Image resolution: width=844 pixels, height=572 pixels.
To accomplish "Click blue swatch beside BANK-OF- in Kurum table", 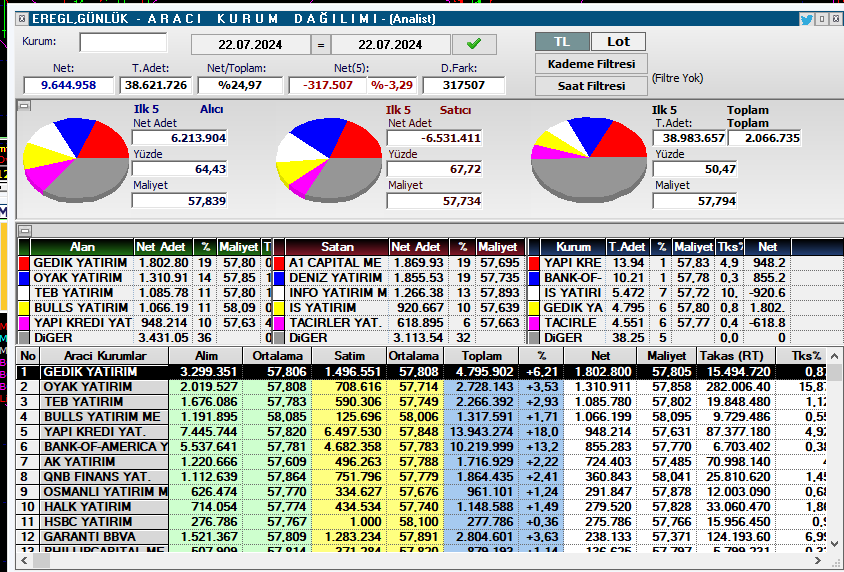I will (x=534, y=278).
